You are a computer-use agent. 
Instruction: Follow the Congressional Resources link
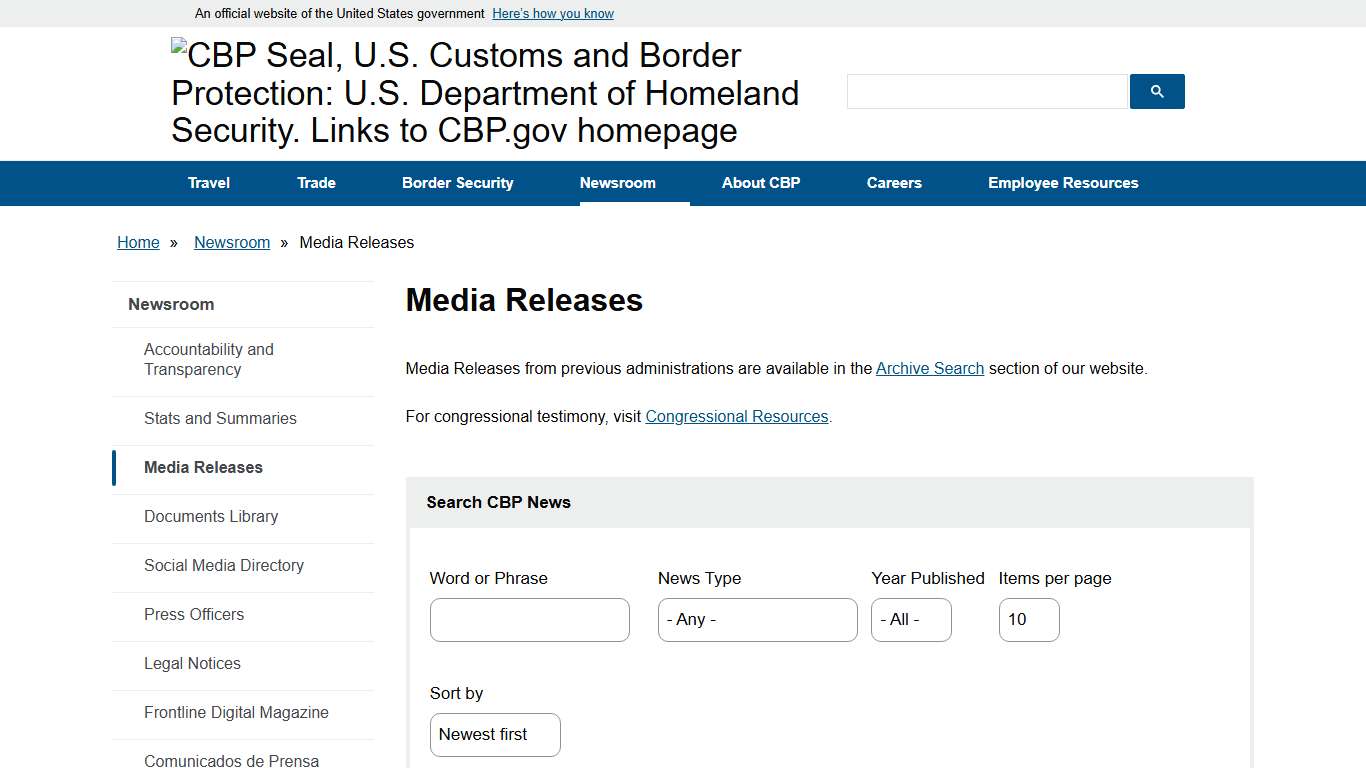click(x=736, y=416)
